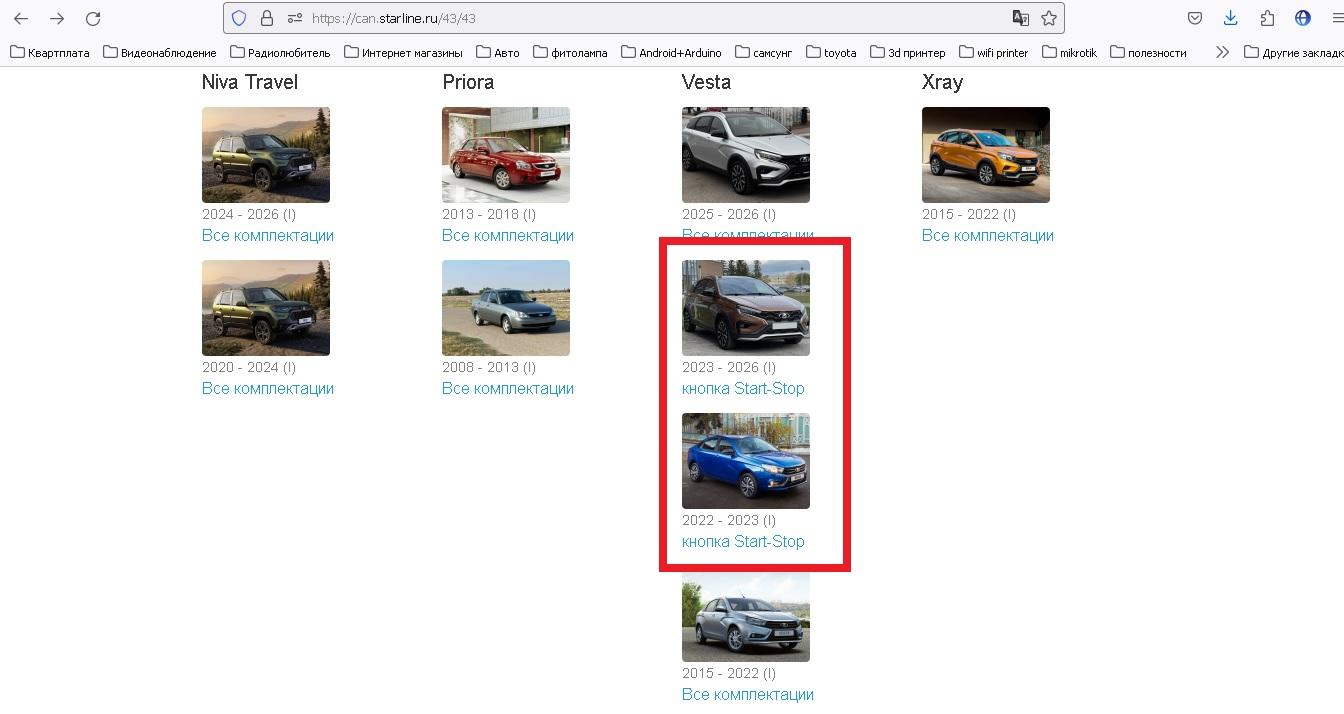The image size is (1344, 714).
Task: Click the Vesta heading
Action: tap(706, 82)
